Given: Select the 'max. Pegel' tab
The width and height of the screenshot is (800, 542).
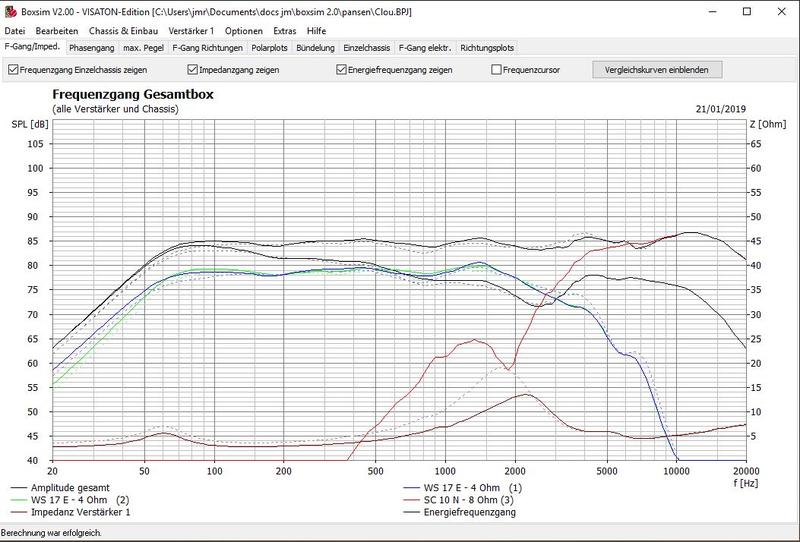Looking at the screenshot, I should tap(144, 47).
